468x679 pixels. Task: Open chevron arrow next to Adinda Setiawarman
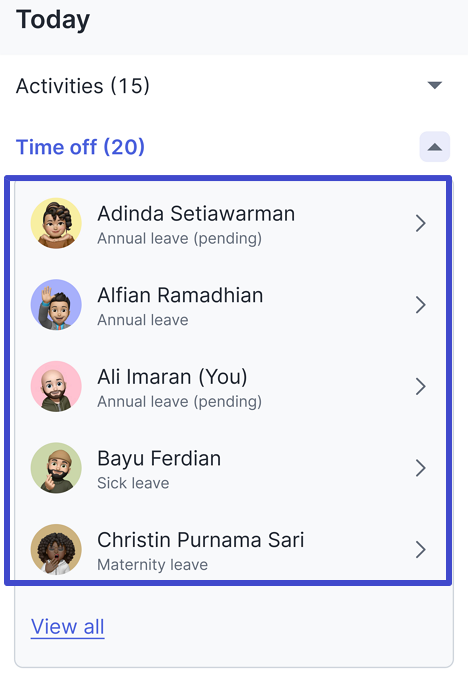coord(420,223)
